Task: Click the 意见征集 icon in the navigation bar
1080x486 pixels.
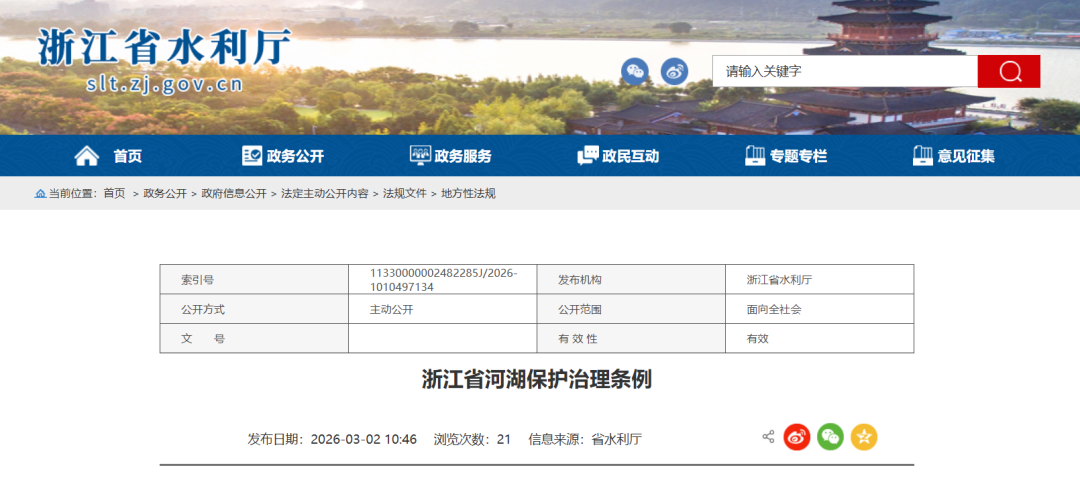Action: pyautogui.click(x=923, y=156)
